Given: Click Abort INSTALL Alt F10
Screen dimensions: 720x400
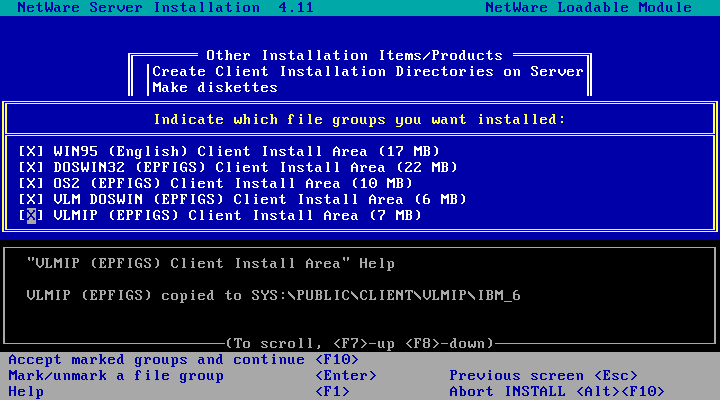Looking at the screenshot, I should coord(557,392).
